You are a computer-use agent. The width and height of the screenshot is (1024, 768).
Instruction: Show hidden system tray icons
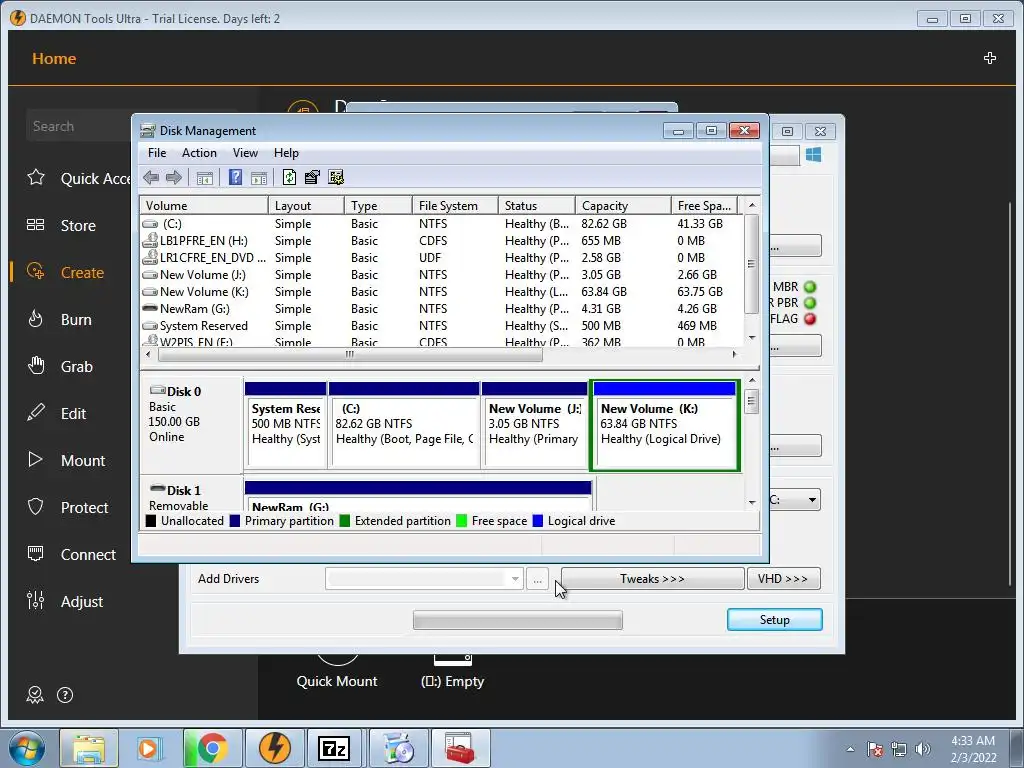coord(850,749)
